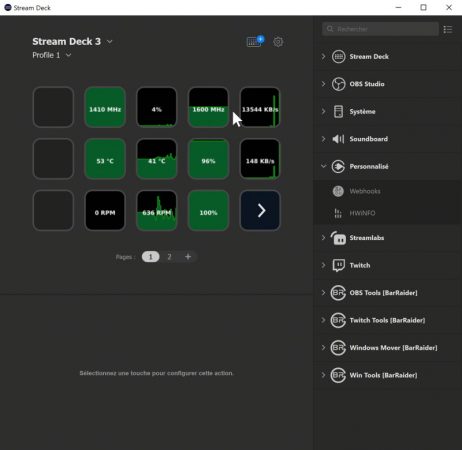Select the empty key in the first row
Screen dimensions: 462x450
coord(53,107)
